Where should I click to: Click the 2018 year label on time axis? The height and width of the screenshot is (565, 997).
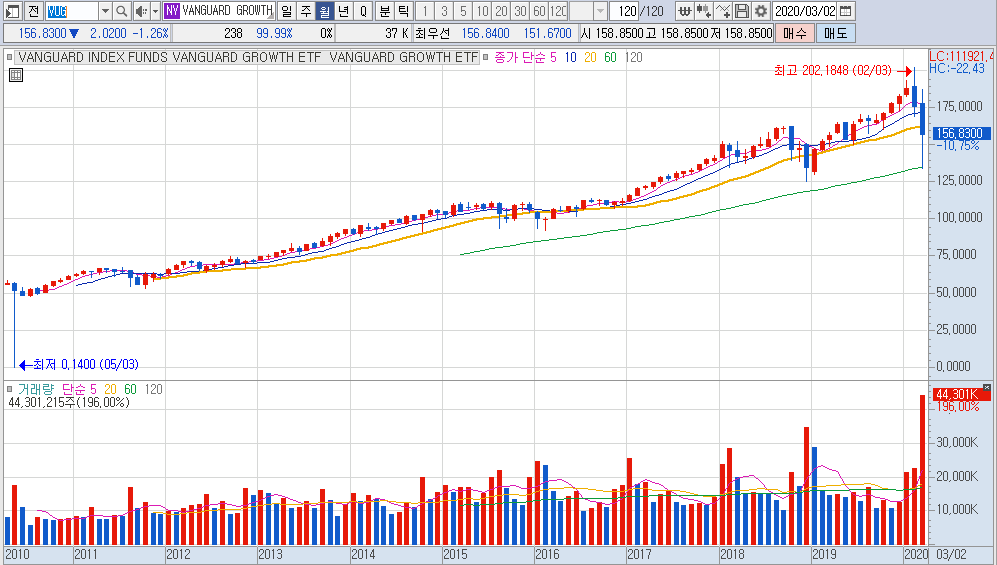(732, 554)
